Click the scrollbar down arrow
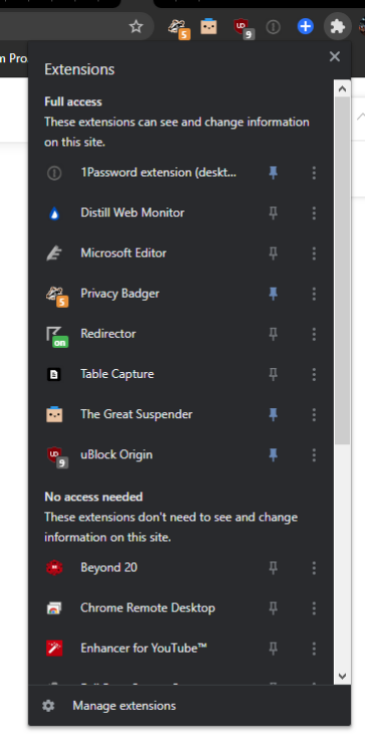The image size is (365, 749). point(342,676)
